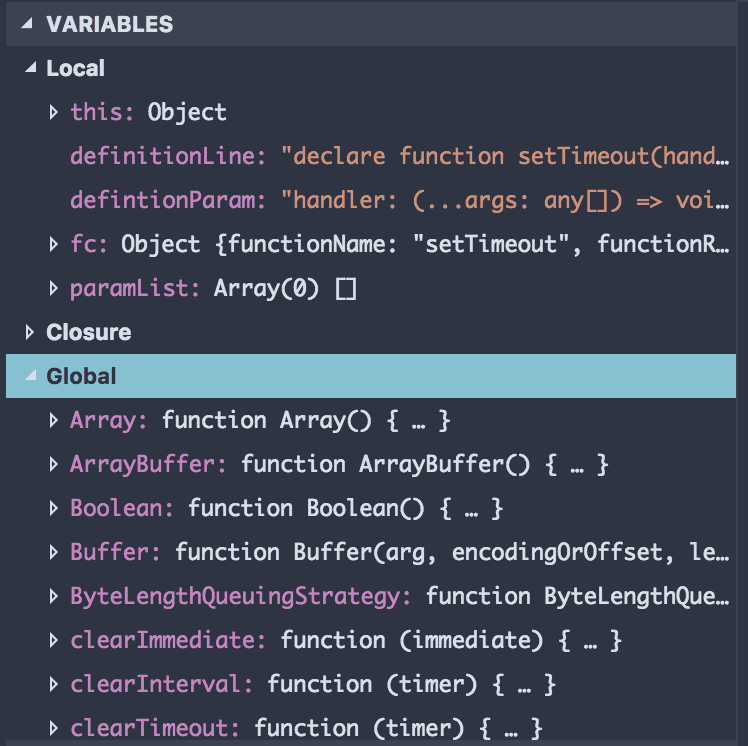
Task: Expand the paramList Array(0) entry
Action: click(x=54, y=288)
